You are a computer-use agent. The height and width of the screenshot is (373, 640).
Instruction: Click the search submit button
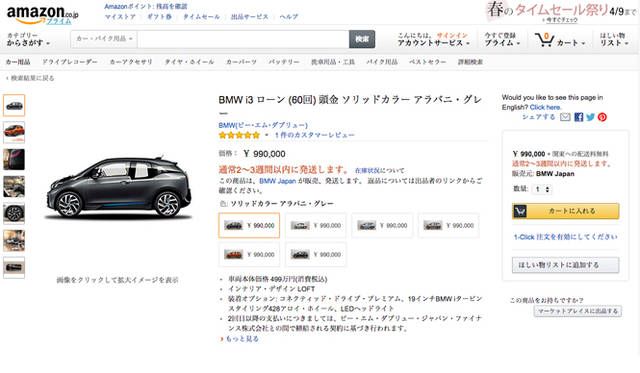(x=362, y=39)
